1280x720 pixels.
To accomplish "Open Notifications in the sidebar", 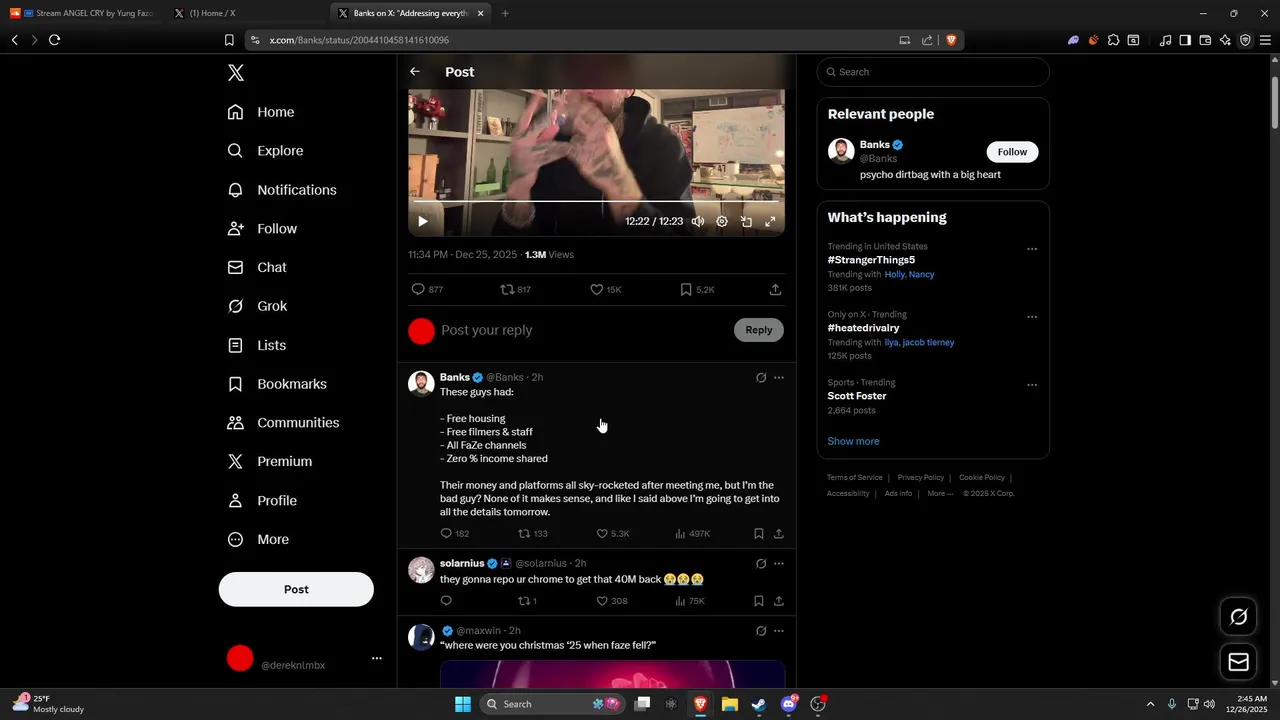I will [282, 190].
